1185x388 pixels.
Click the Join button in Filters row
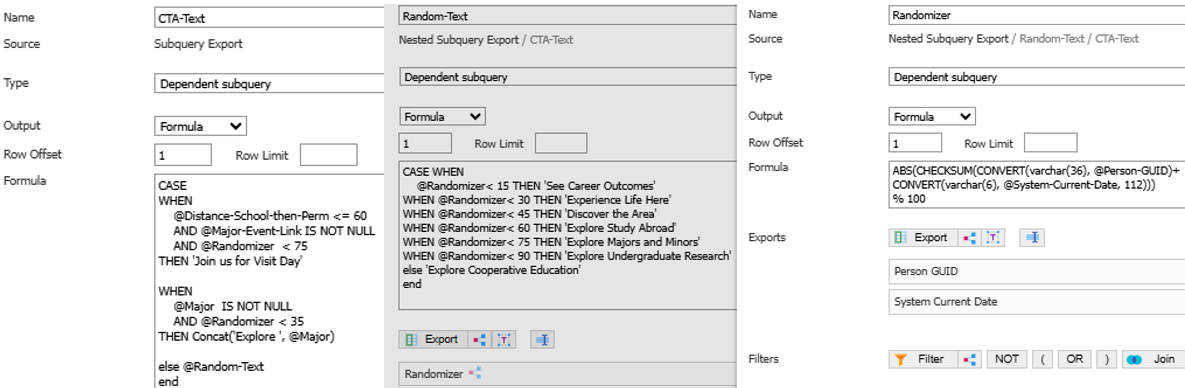pyautogui.click(x=1153, y=359)
